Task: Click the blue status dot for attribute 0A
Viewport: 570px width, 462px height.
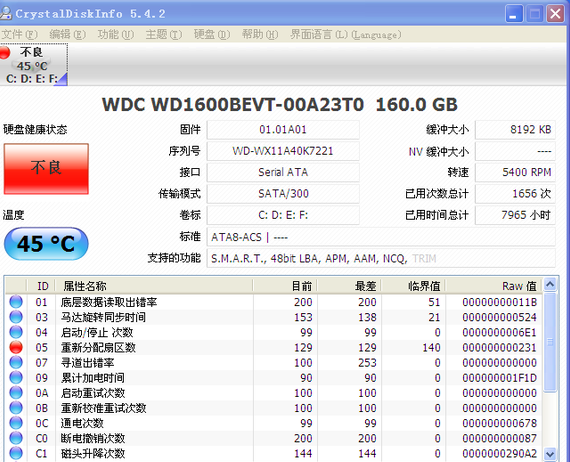Action: point(16,393)
